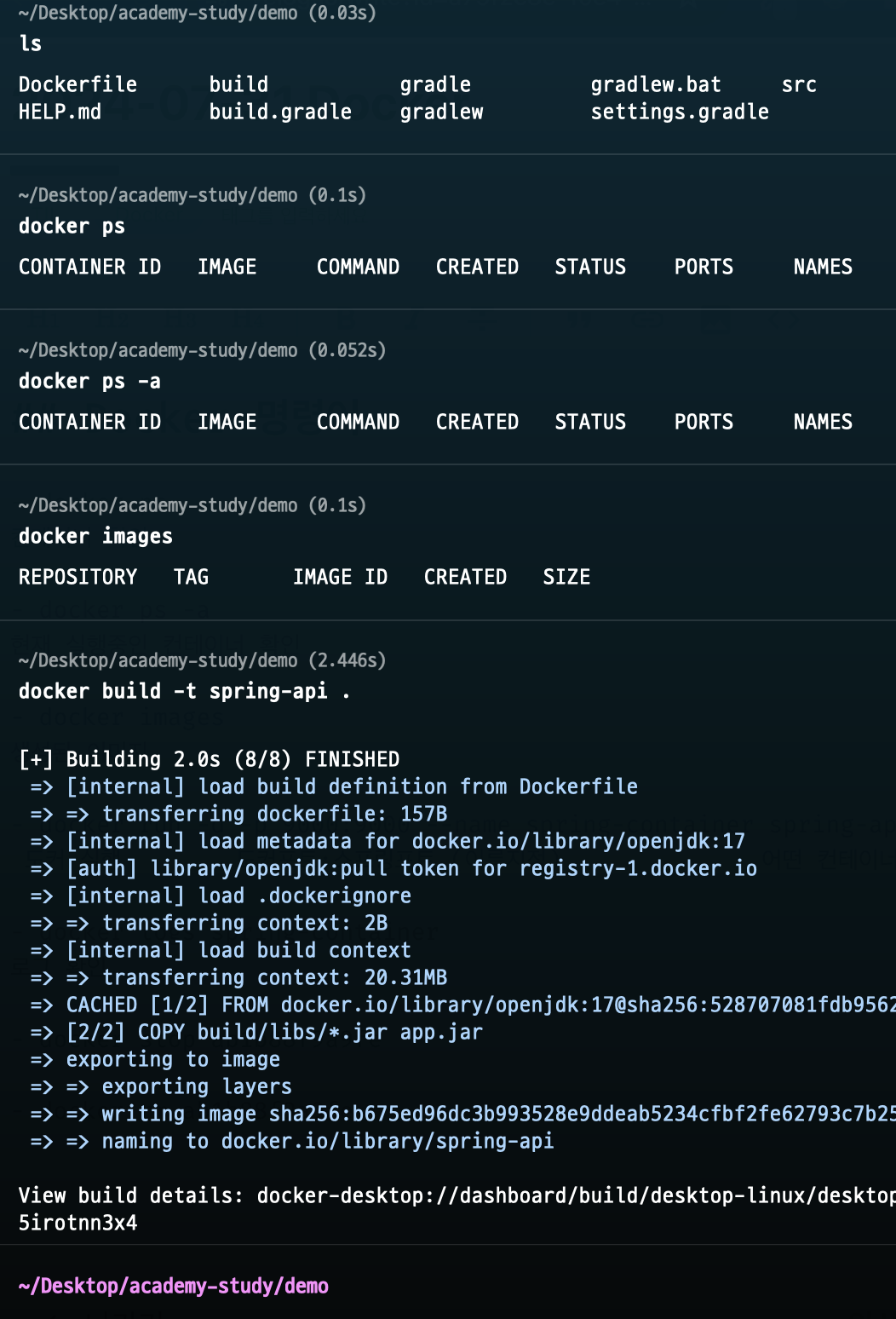896x1319 pixels.
Task: Click the CACHED [1/2] FROM openjdk:17 line
Action: tap(341, 1005)
